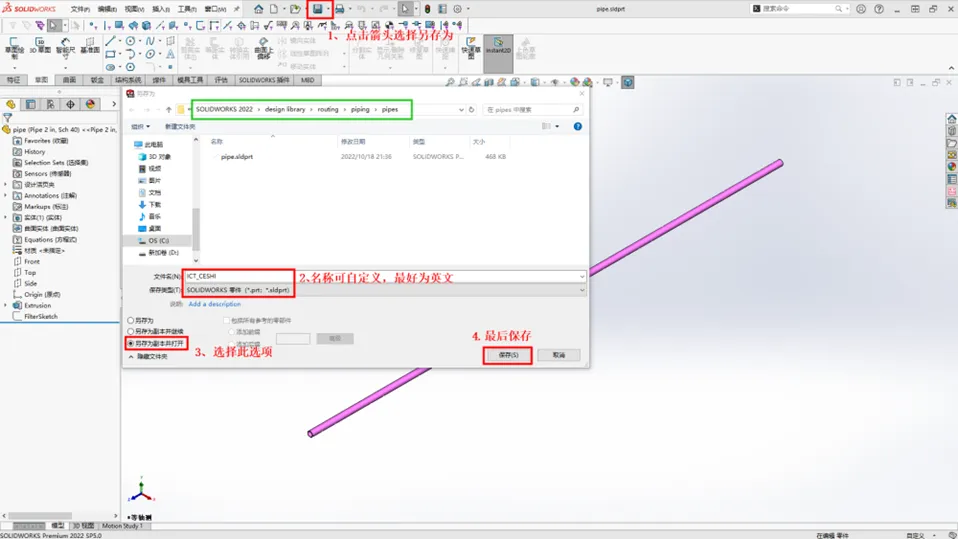Click the Home icon in title bar

coord(258,9)
